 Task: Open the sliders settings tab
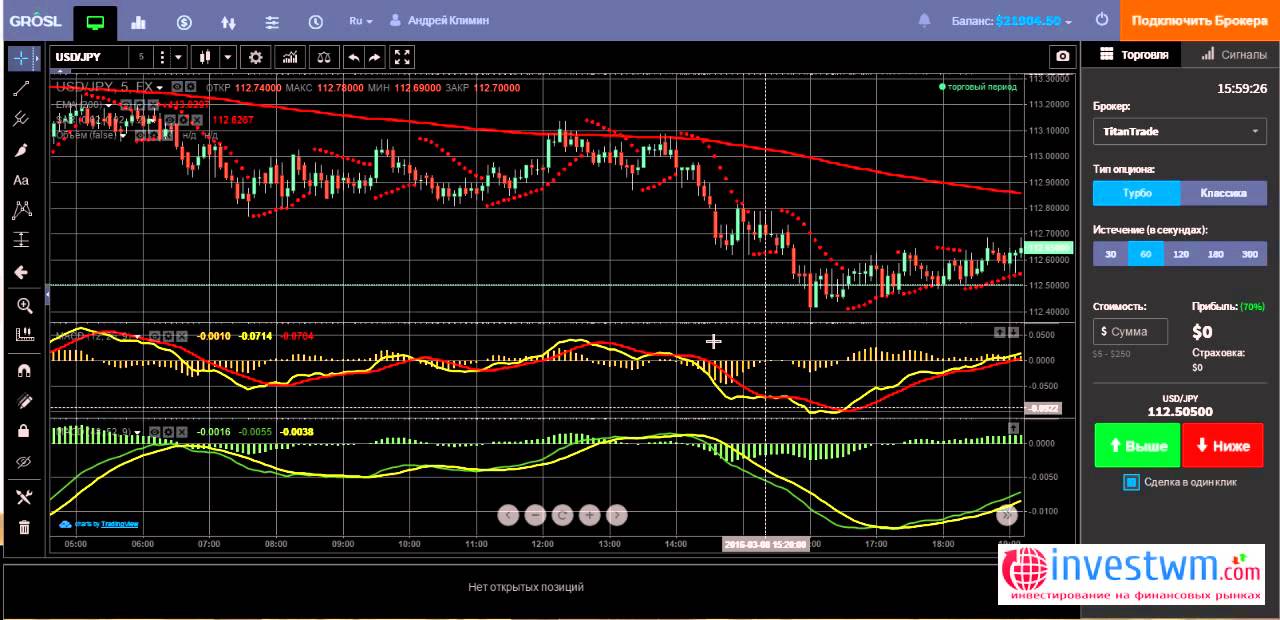coord(273,21)
